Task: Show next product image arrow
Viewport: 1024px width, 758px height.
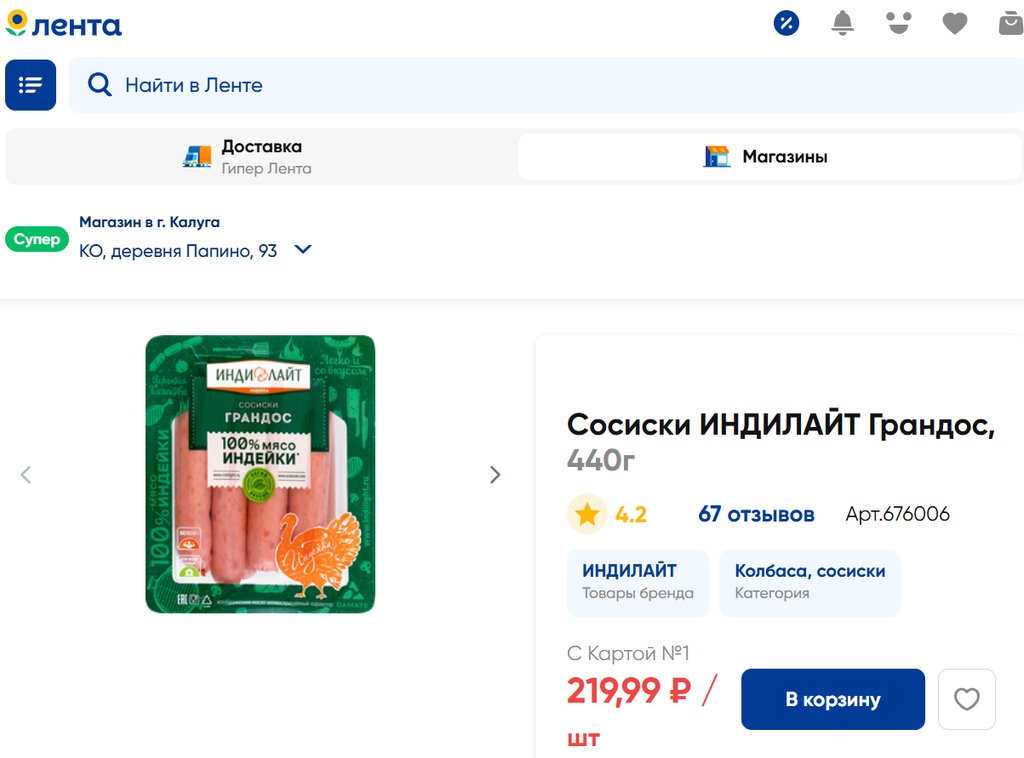Action: pyautogui.click(x=495, y=475)
